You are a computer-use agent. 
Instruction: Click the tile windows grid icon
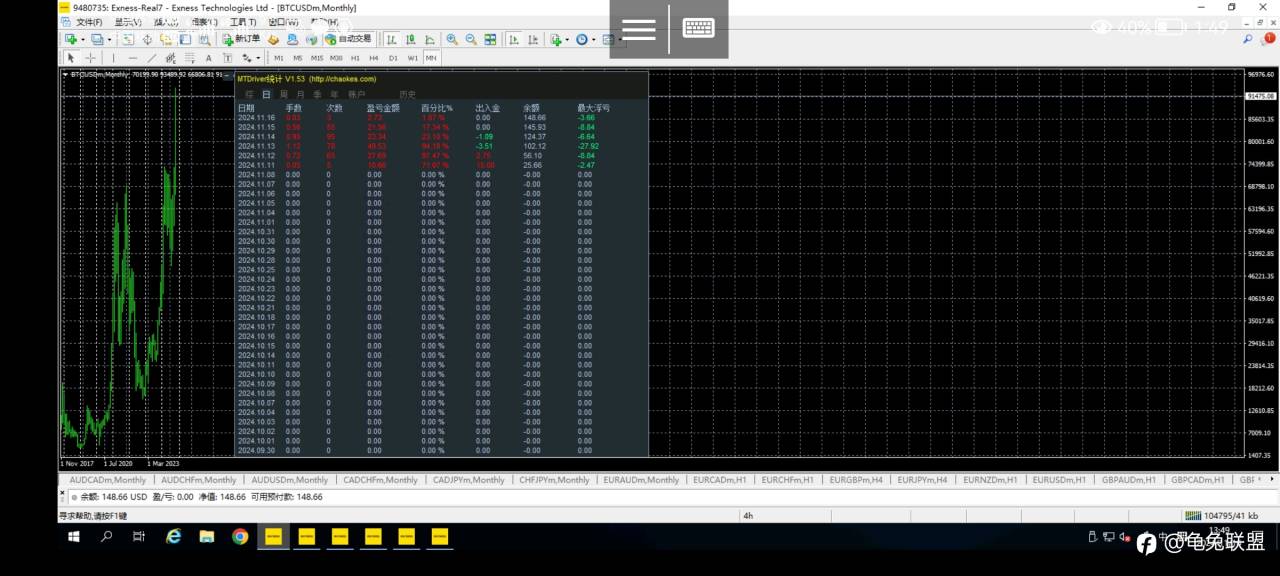[x=490, y=39]
